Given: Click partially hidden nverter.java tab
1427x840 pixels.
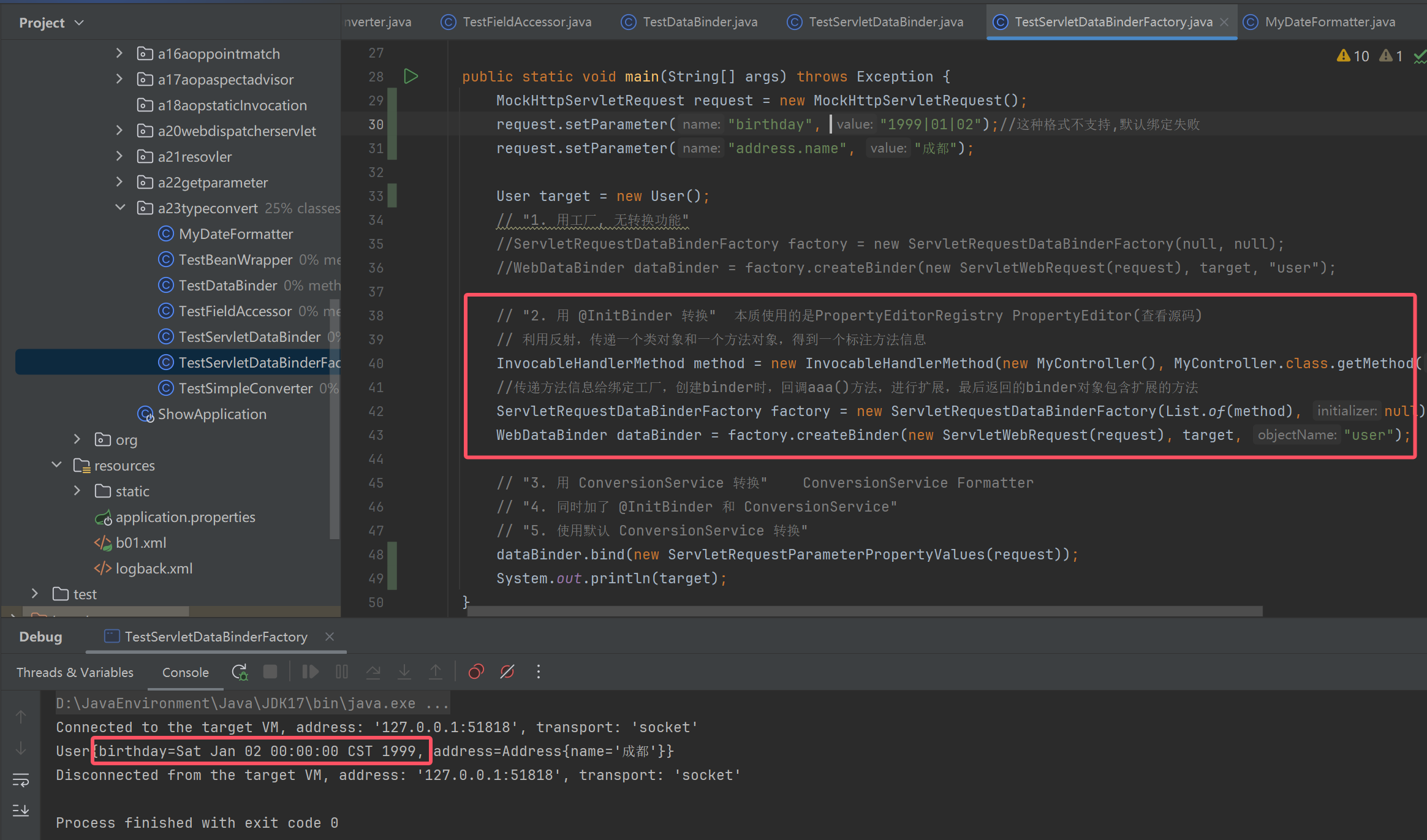Looking at the screenshot, I should click(377, 22).
